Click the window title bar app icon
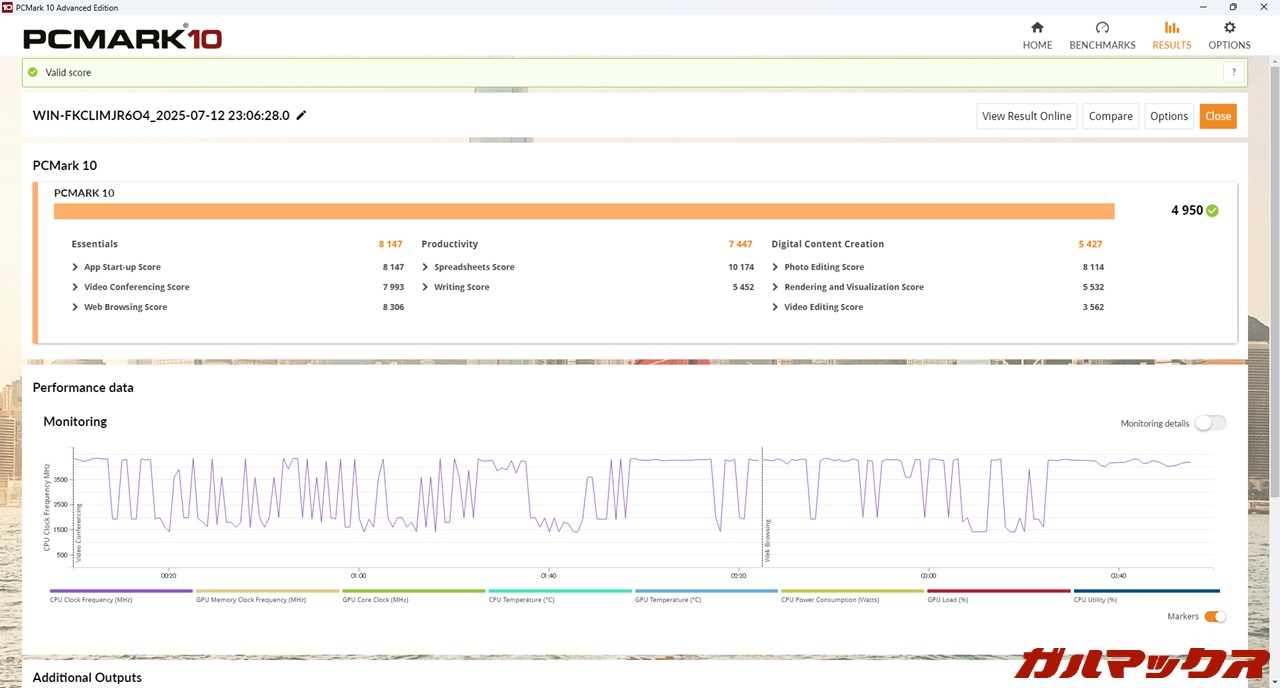The height and width of the screenshot is (688, 1280). (x=8, y=6)
